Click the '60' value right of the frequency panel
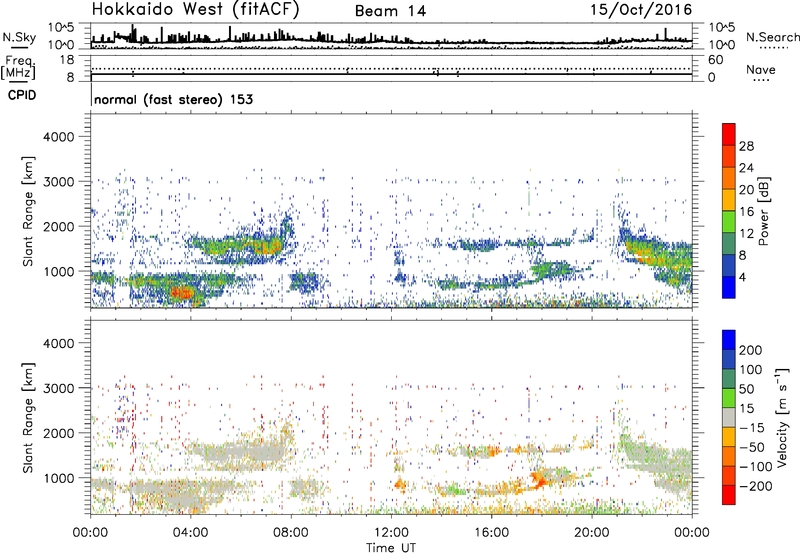The height and width of the screenshot is (554, 800). [715, 60]
